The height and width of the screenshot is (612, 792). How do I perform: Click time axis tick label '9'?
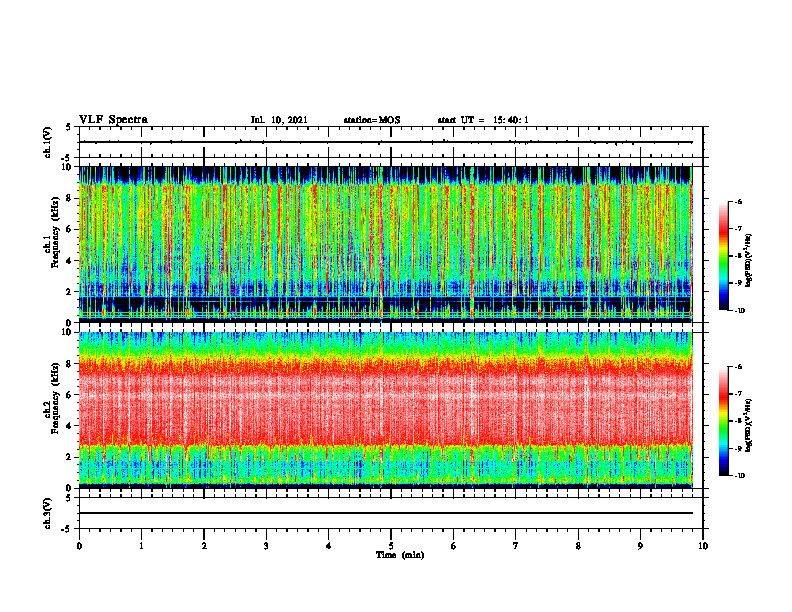click(640, 546)
